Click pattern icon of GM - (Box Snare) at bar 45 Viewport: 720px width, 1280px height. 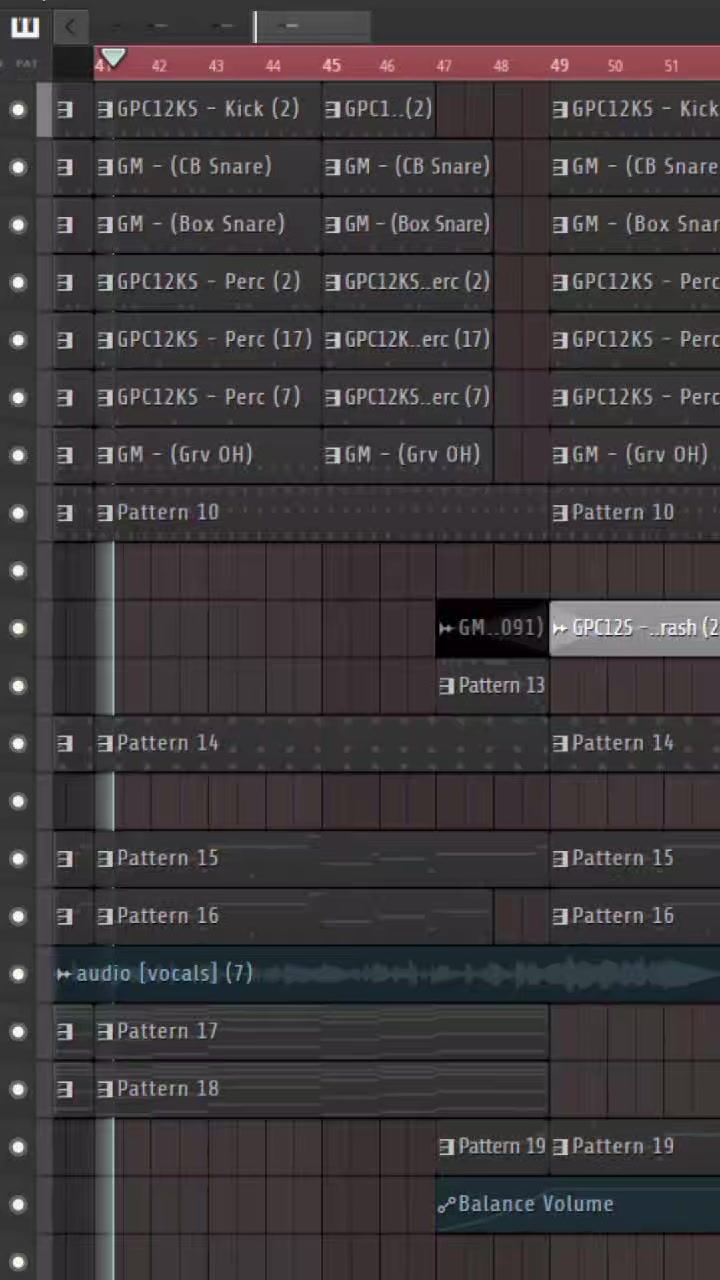333,224
